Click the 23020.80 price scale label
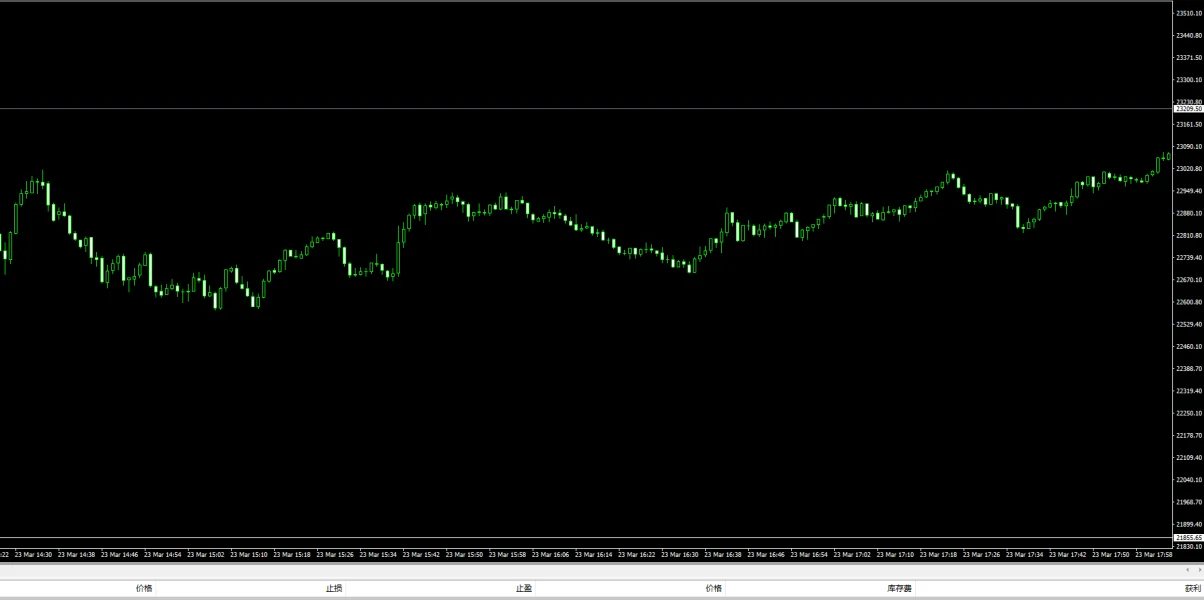This screenshot has height=600, width=1204. 1189,168
